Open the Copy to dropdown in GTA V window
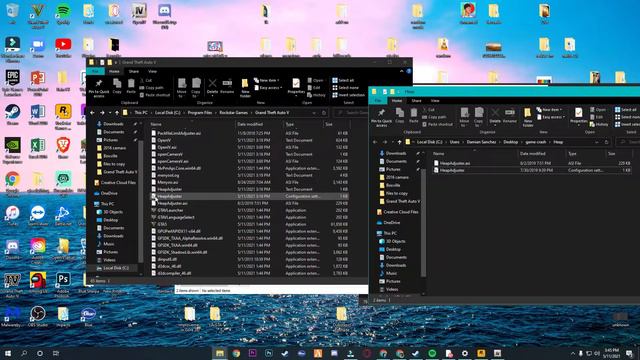 [196, 88]
